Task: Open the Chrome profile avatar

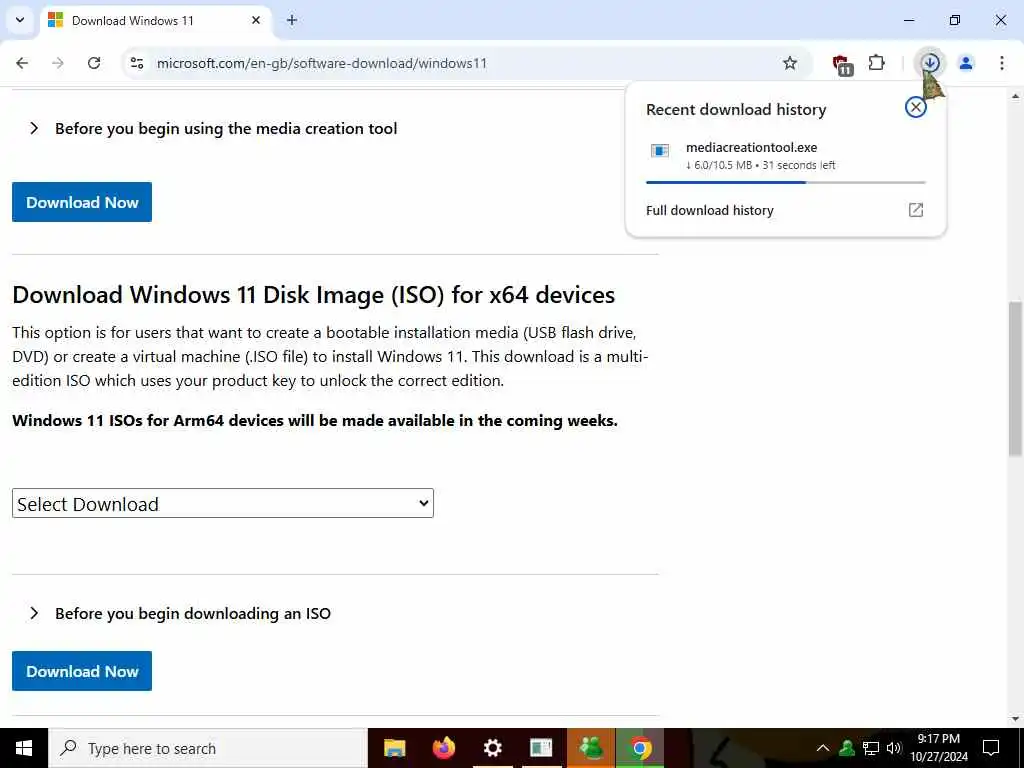Action: pos(966,63)
